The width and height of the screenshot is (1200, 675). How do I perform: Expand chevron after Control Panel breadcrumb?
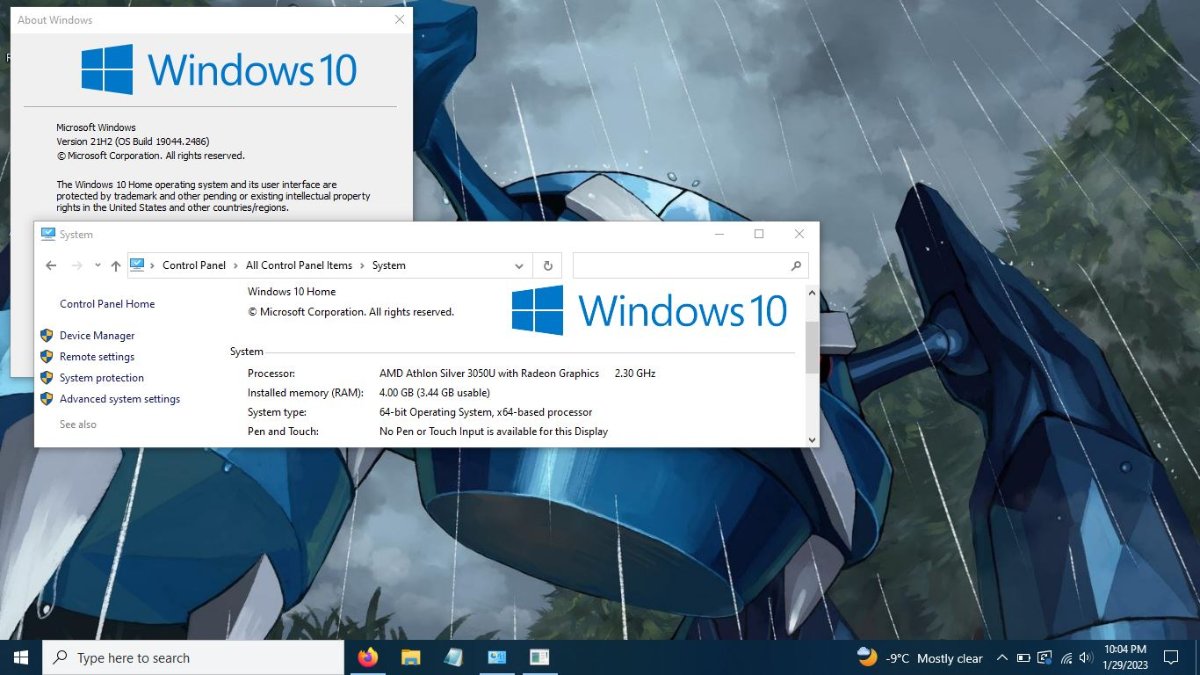click(236, 266)
